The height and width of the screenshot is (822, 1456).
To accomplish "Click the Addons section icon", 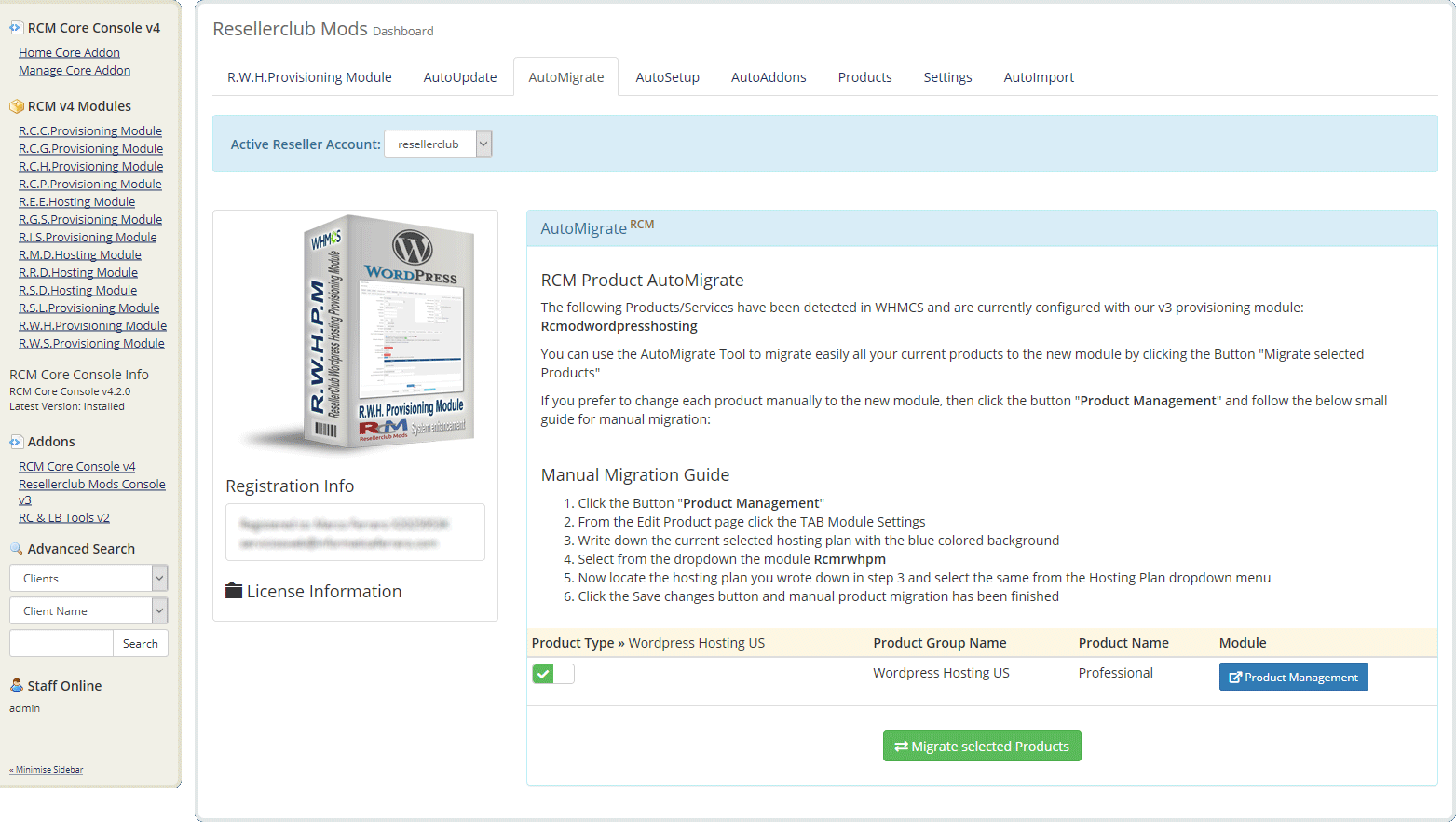I will click(16, 442).
